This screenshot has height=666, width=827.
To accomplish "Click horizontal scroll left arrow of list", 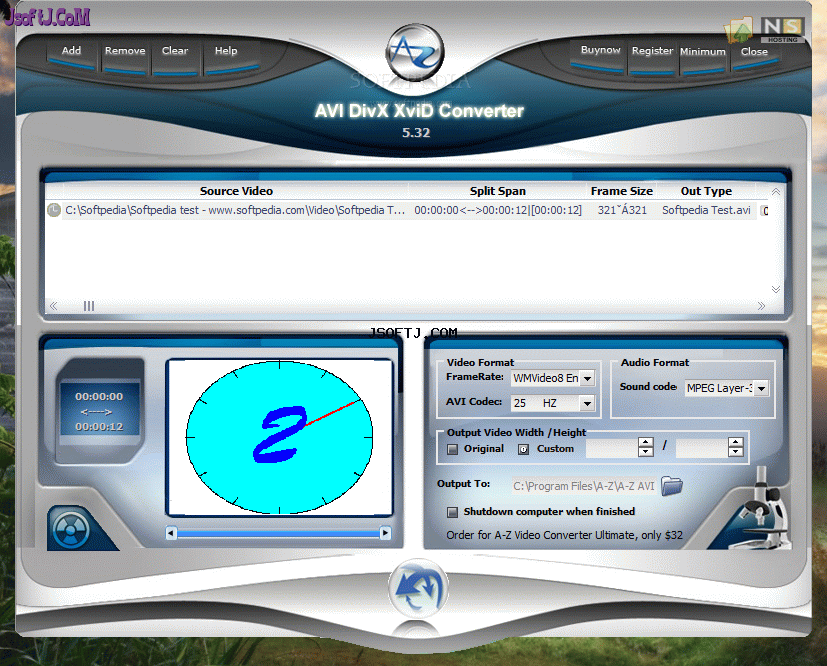I will [53, 306].
